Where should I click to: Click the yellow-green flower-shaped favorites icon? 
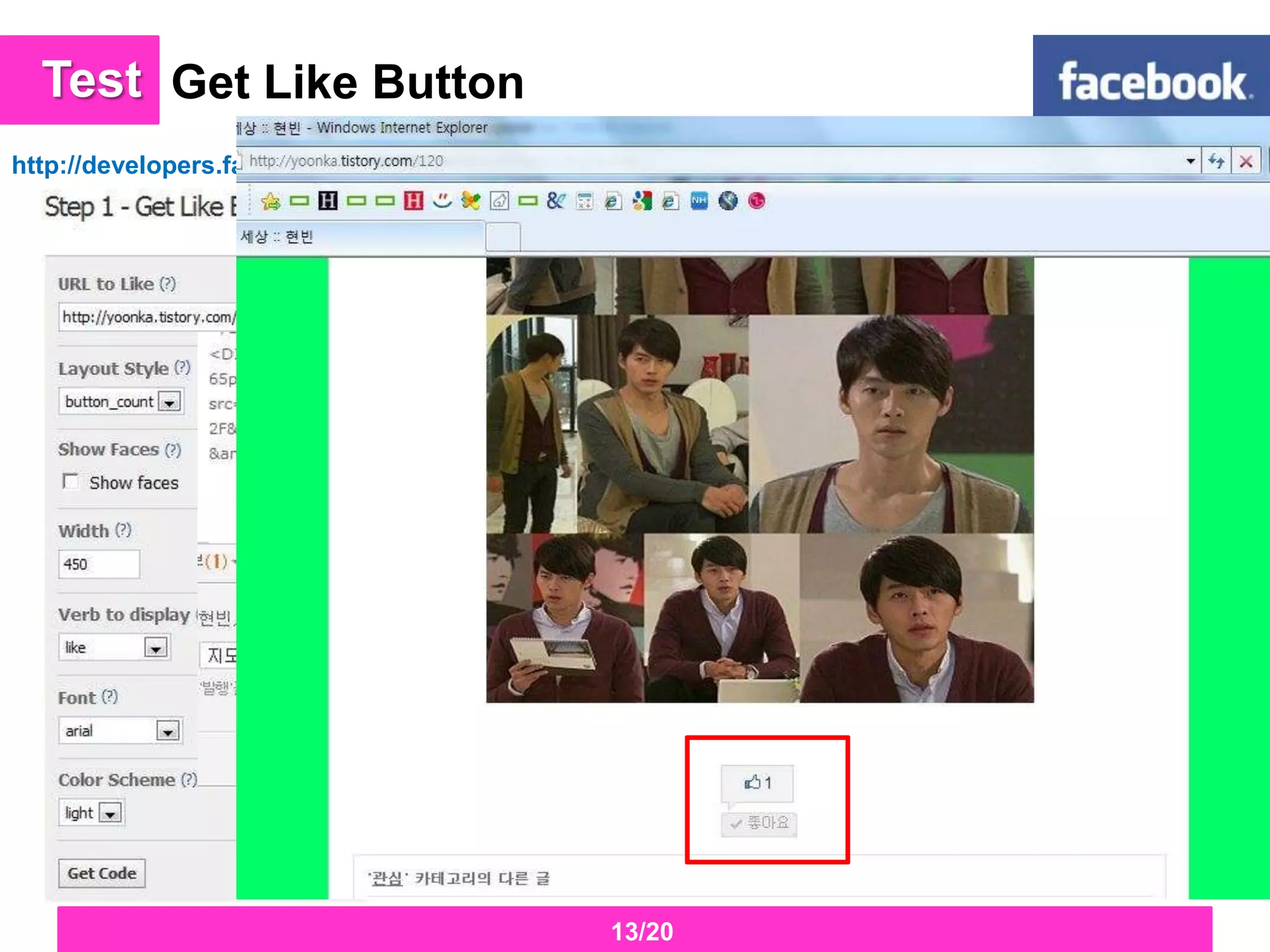click(x=471, y=201)
